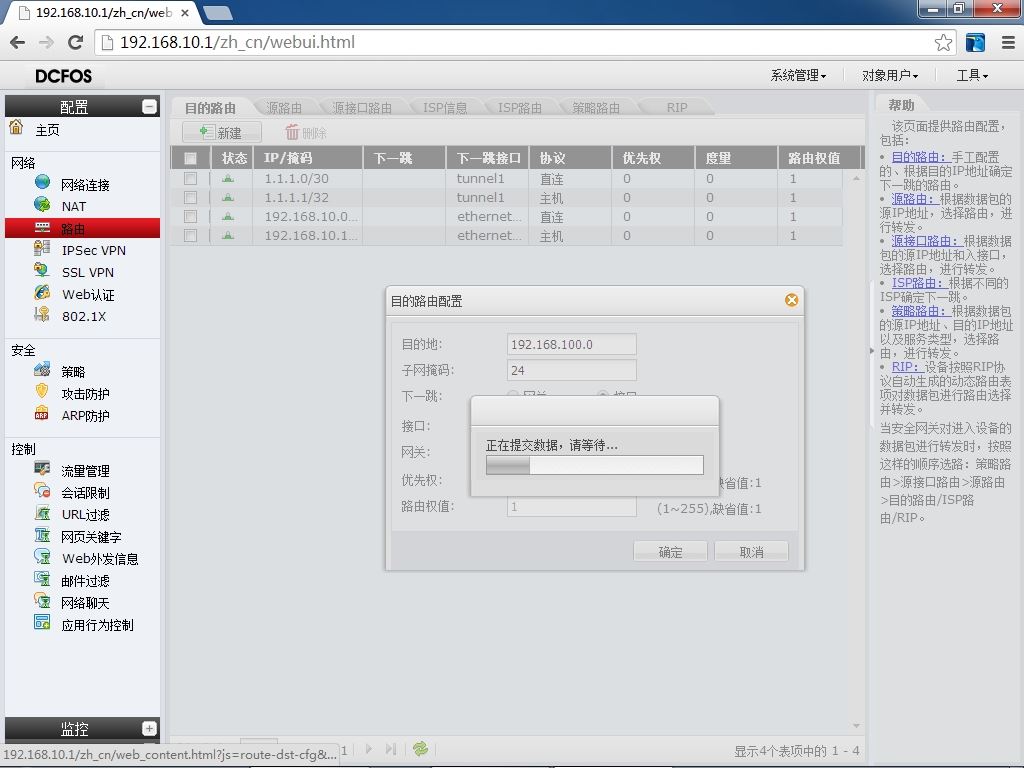This screenshot has width=1024, height=768.
Task: Expand the 监控 panel
Action: pos(149,728)
